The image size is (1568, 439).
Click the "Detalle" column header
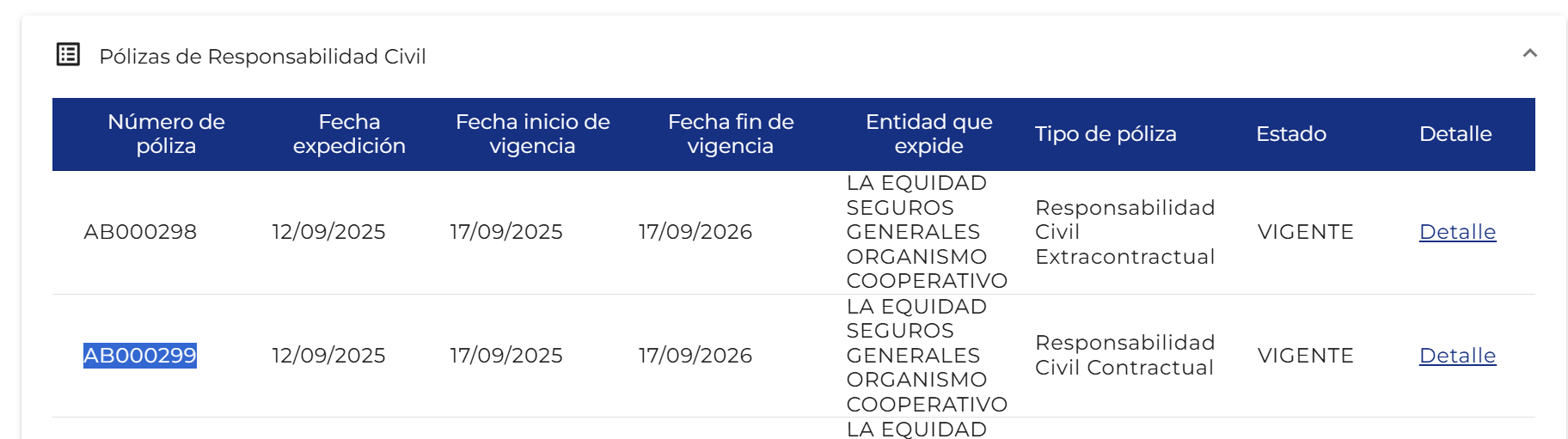tap(1455, 134)
